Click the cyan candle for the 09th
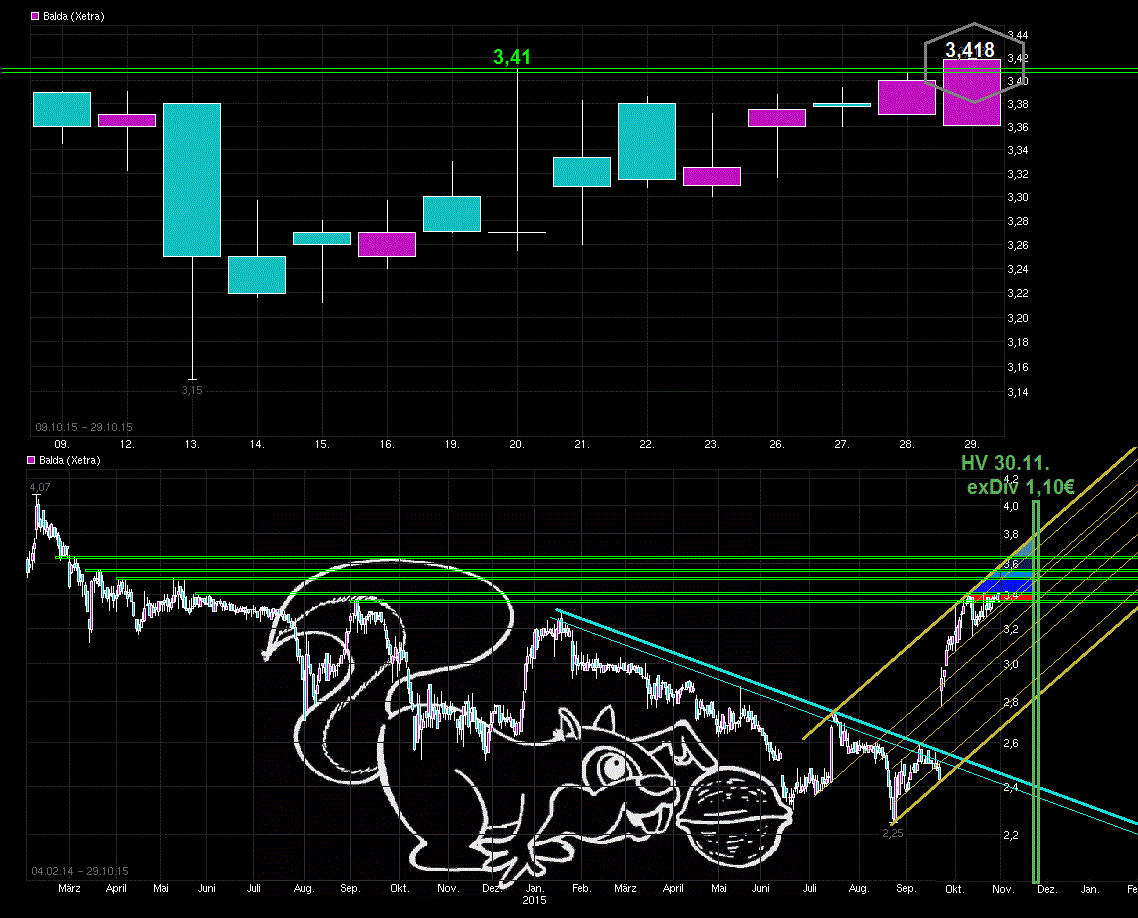Screen dimensions: 1138x918 (62, 110)
